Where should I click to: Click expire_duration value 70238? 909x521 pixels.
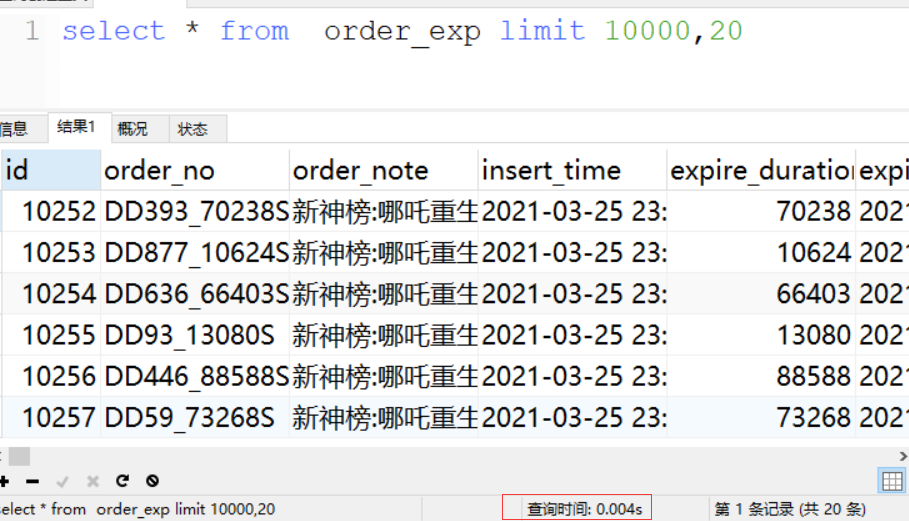coord(761,212)
